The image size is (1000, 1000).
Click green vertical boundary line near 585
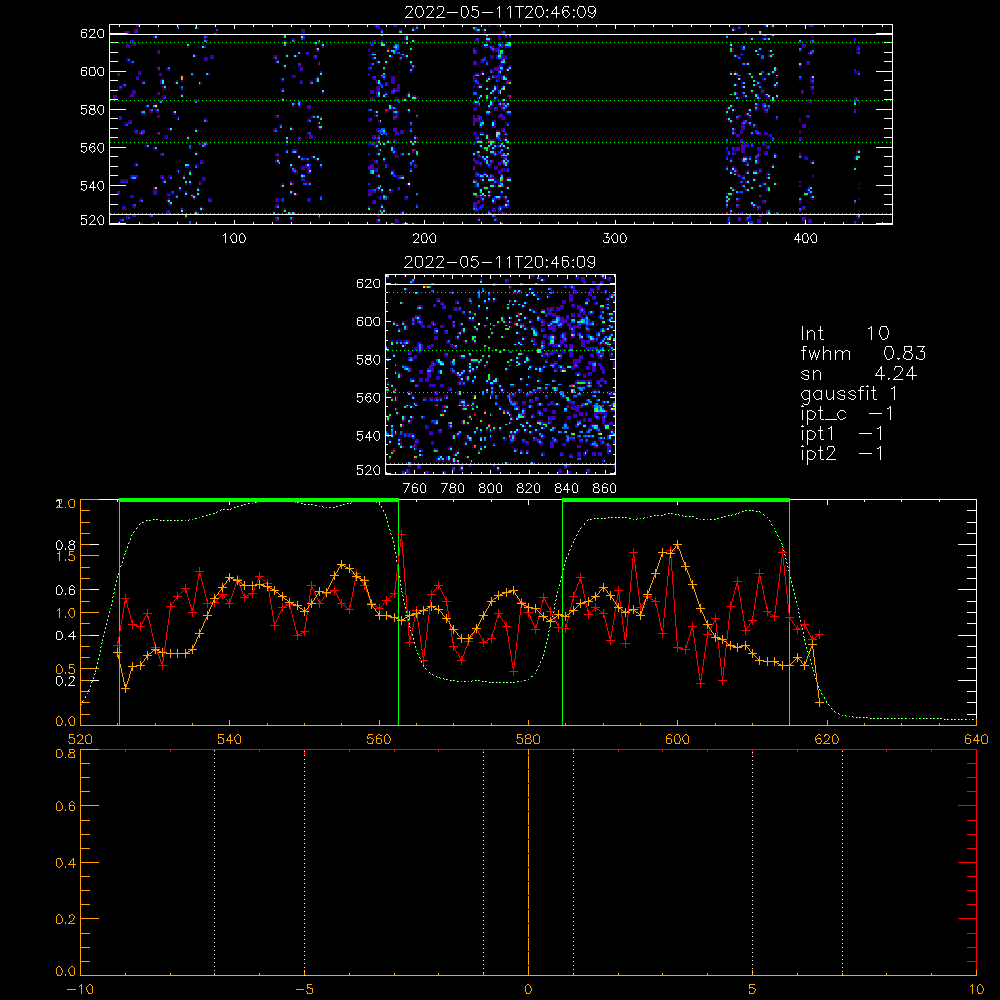coord(562,612)
